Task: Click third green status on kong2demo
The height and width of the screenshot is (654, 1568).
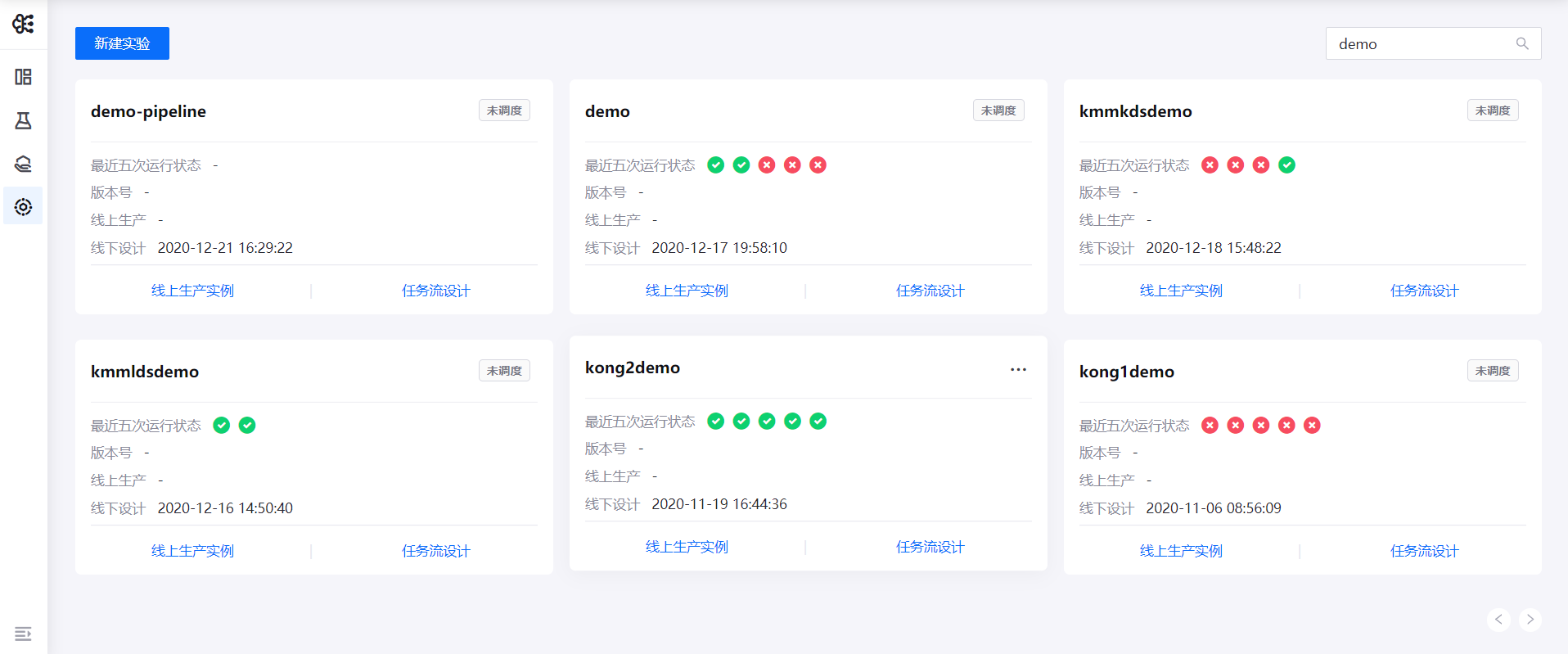Action: coord(767,422)
